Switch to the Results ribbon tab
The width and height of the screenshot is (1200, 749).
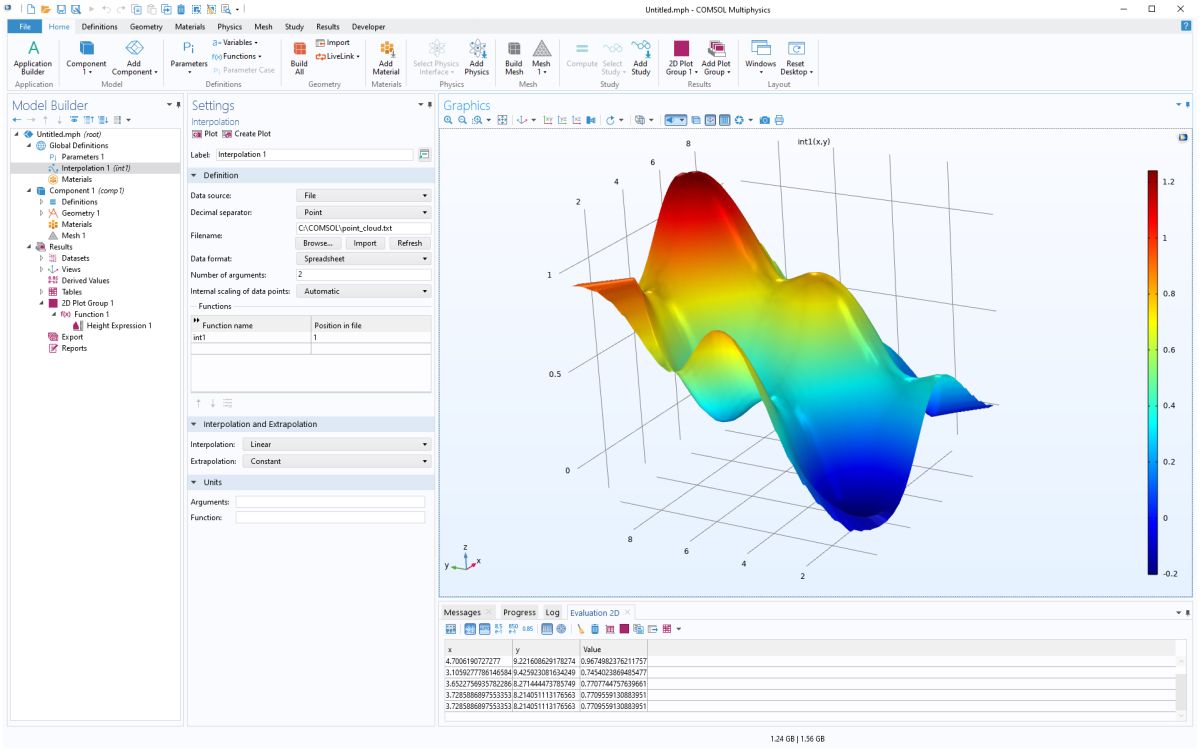(x=327, y=26)
